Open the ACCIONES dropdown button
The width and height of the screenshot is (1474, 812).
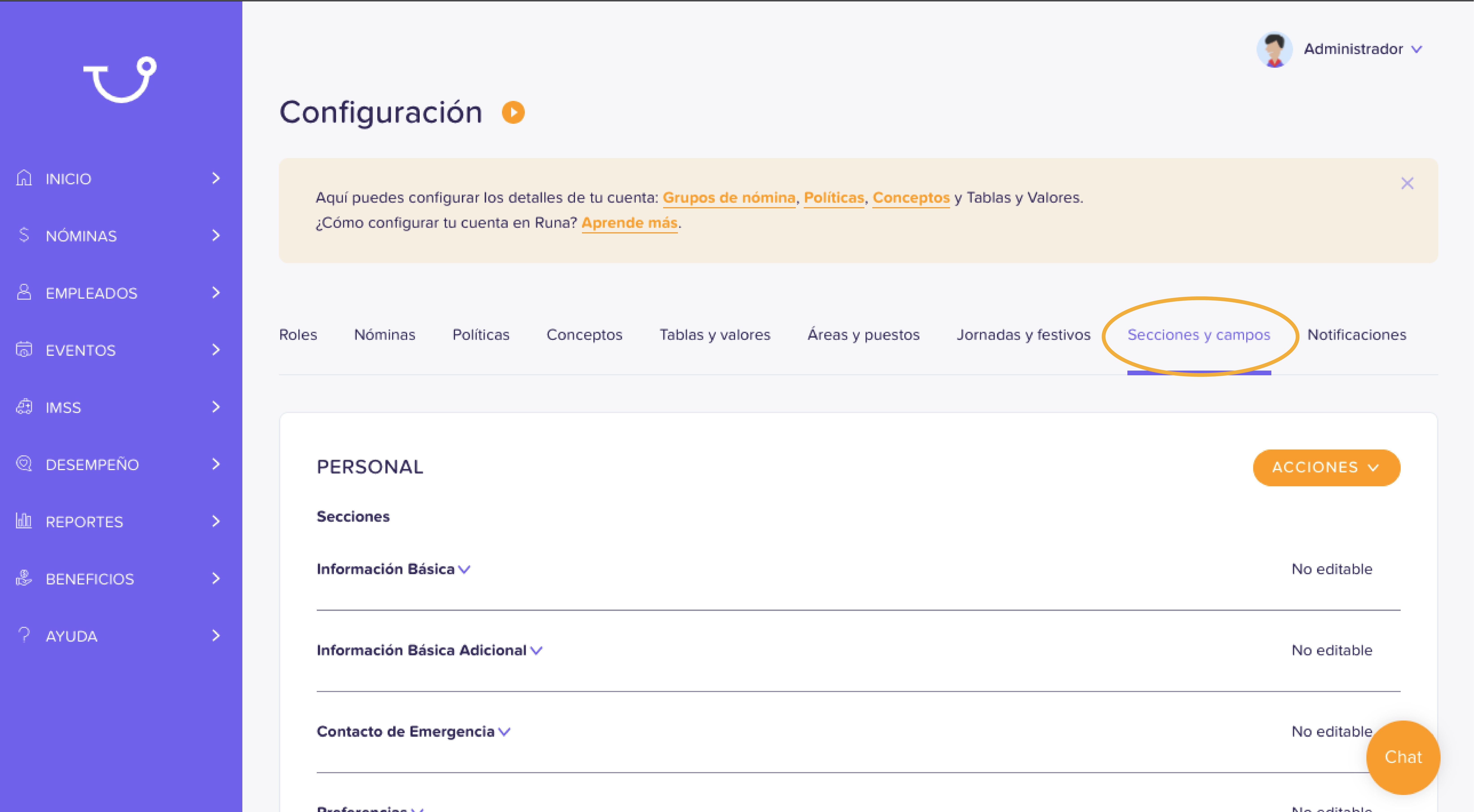(1326, 467)
